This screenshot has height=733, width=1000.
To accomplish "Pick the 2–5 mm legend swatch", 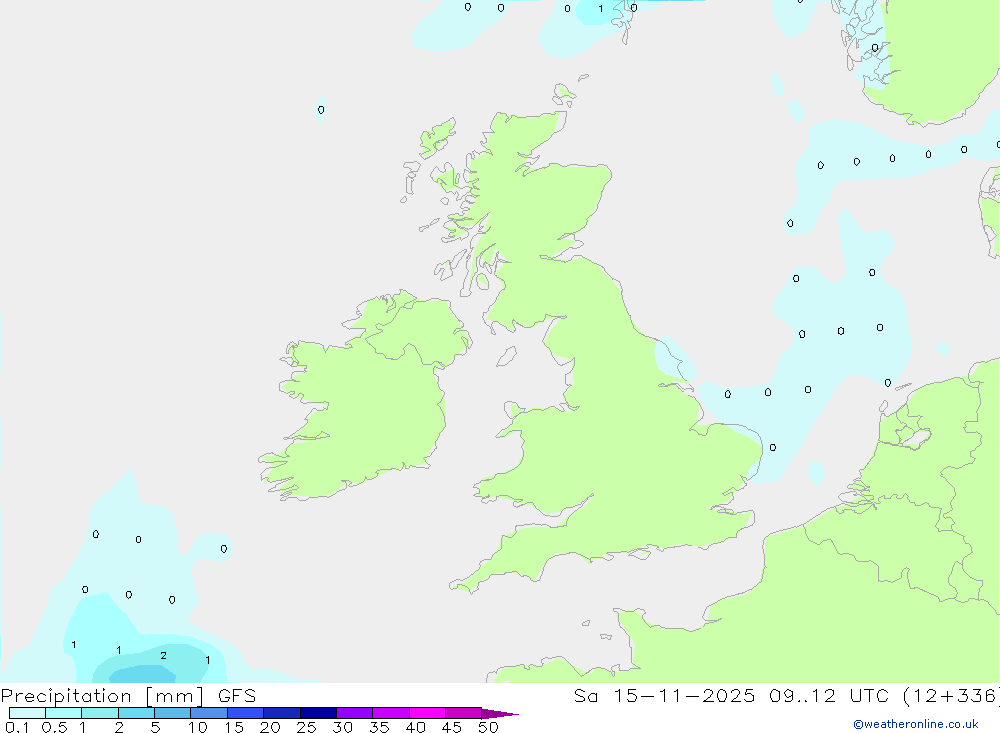I will tap(136, 713).
